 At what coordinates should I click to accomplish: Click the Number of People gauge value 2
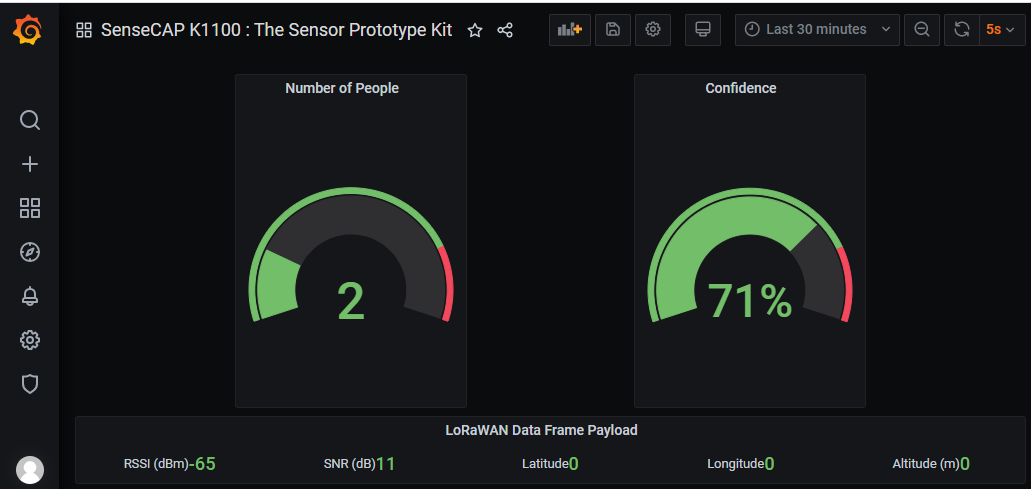point(350,301)
